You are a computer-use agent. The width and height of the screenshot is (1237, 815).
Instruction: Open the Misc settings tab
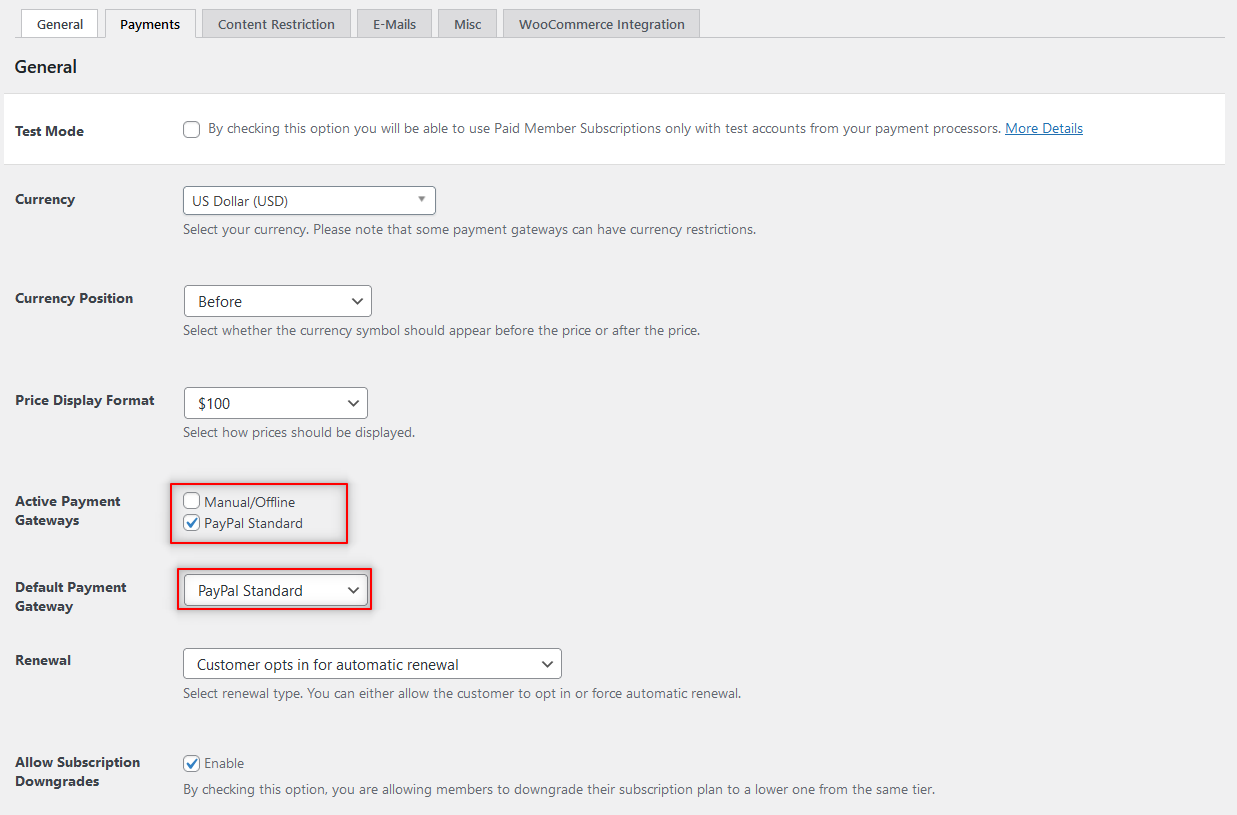pyautogui.click(x=467, y=24)
